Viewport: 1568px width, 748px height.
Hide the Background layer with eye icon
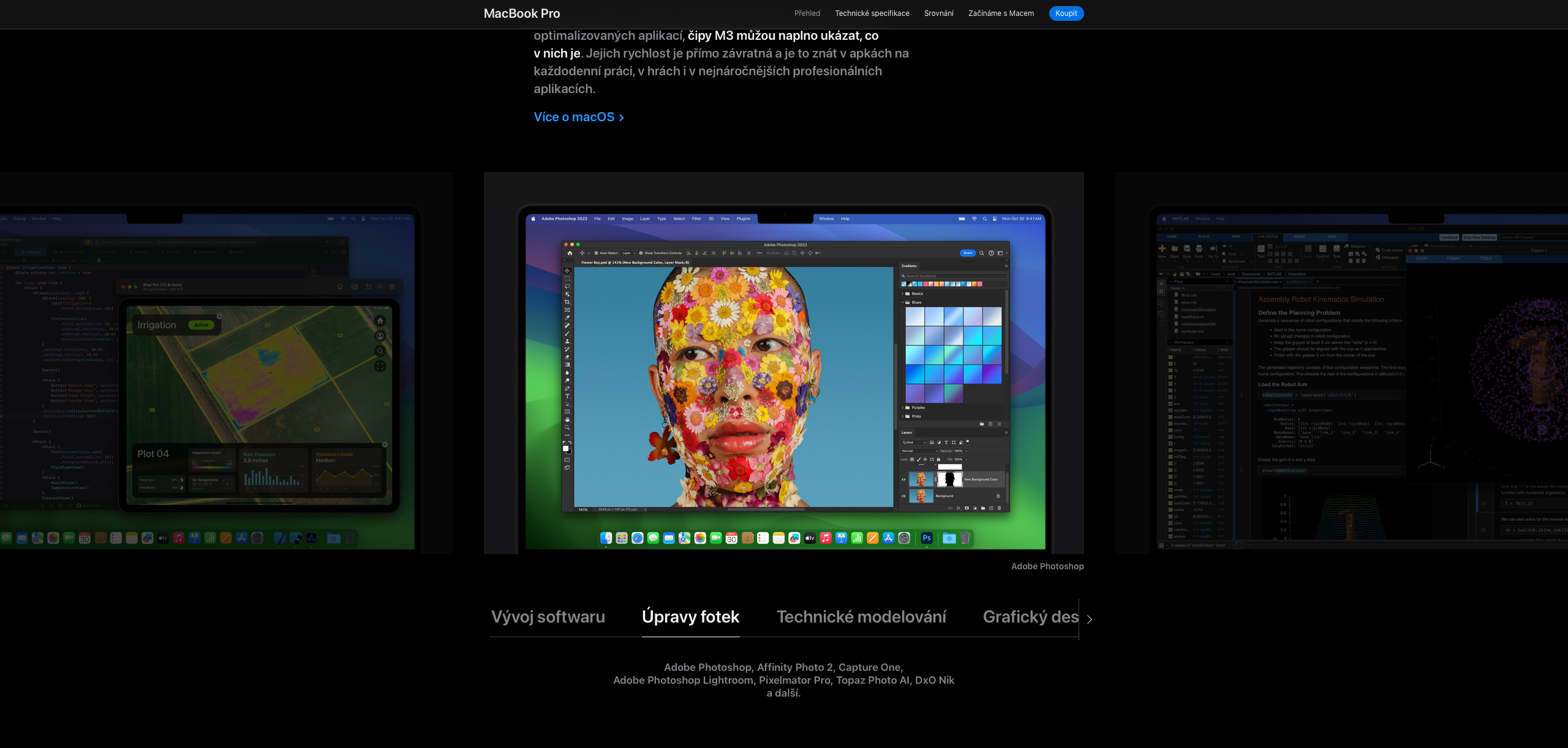point(903,496)
